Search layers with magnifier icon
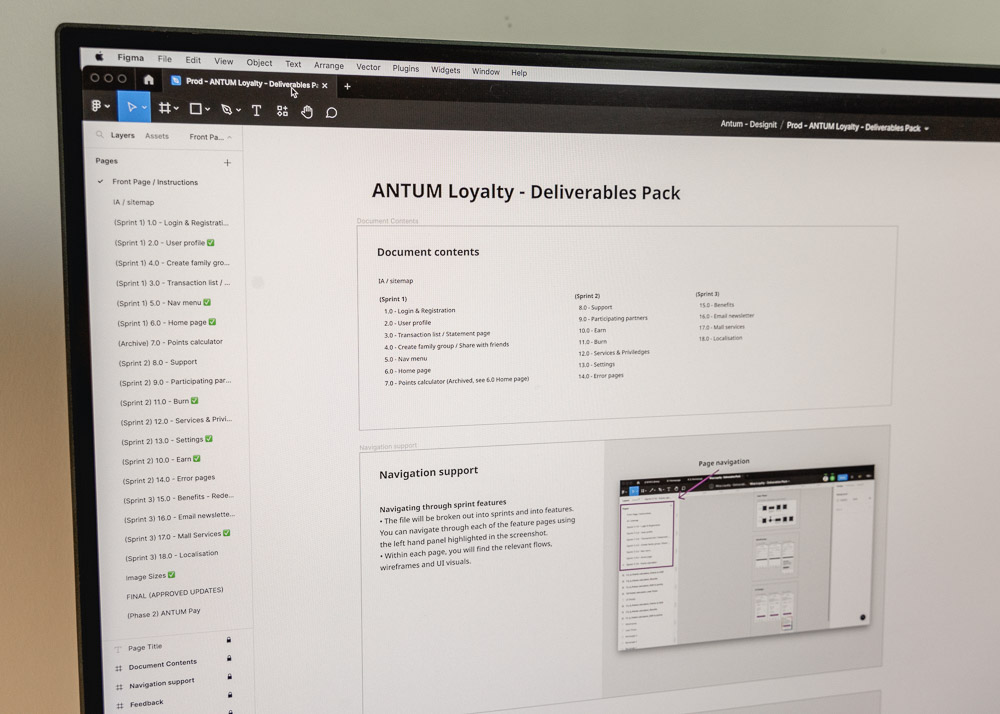The height and width of the screenshot is (714, 1000). 99,135
